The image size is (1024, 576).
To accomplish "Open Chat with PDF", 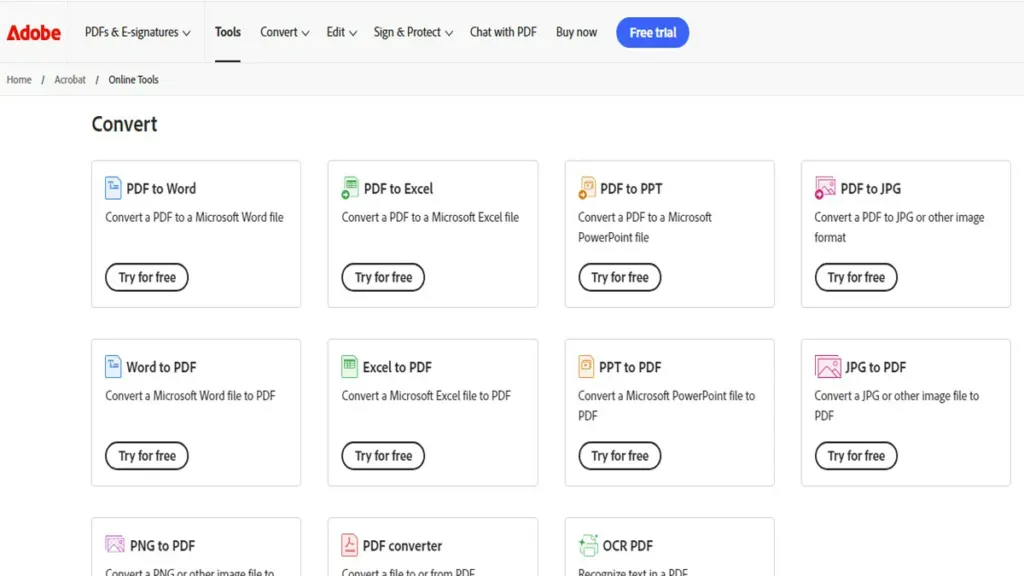I will coord(503,32).
